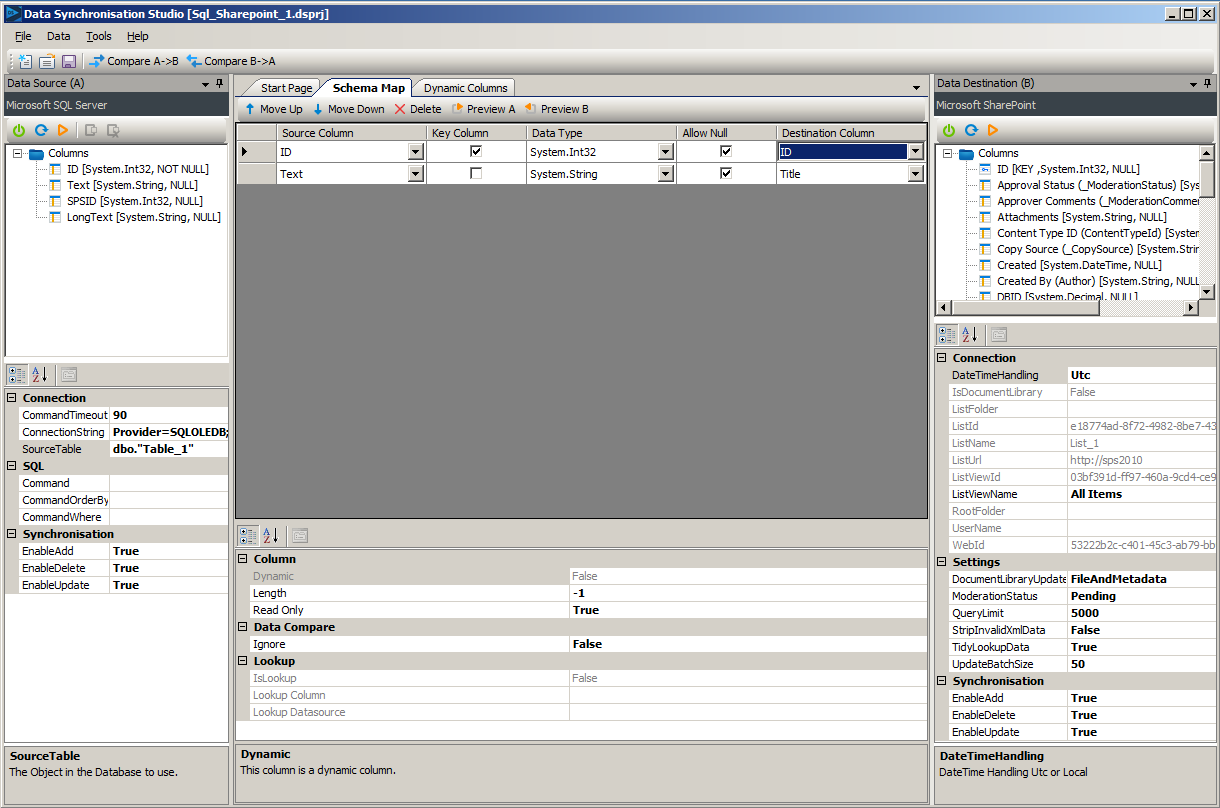Image resolution: width=1220 pixels, height=808 pixels.
Task: Pin the Data Source (A) panel
Action: (x=220, y=84)
